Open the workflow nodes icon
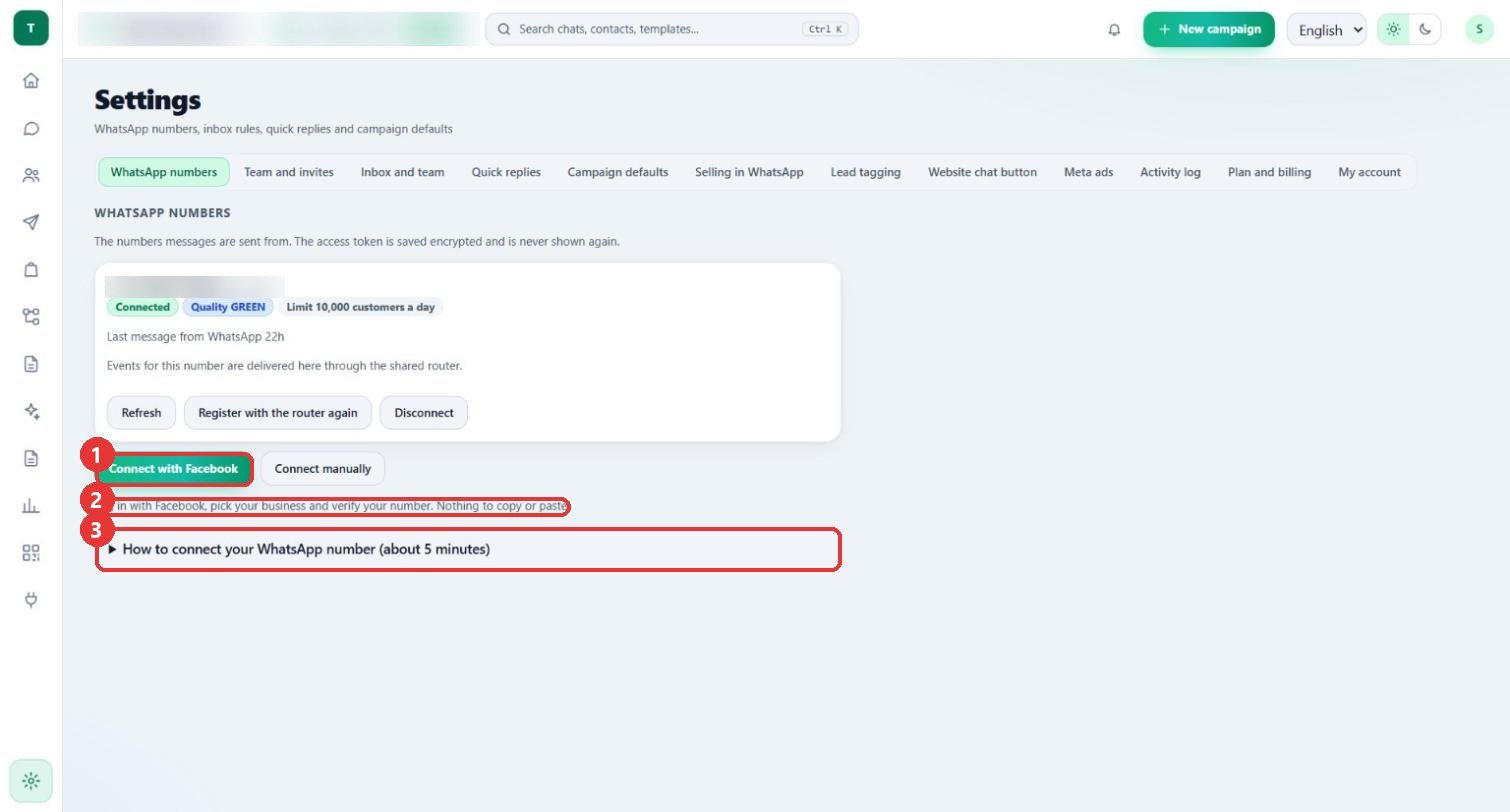This screenshot has width=1510, height=812. pos(31,316)
